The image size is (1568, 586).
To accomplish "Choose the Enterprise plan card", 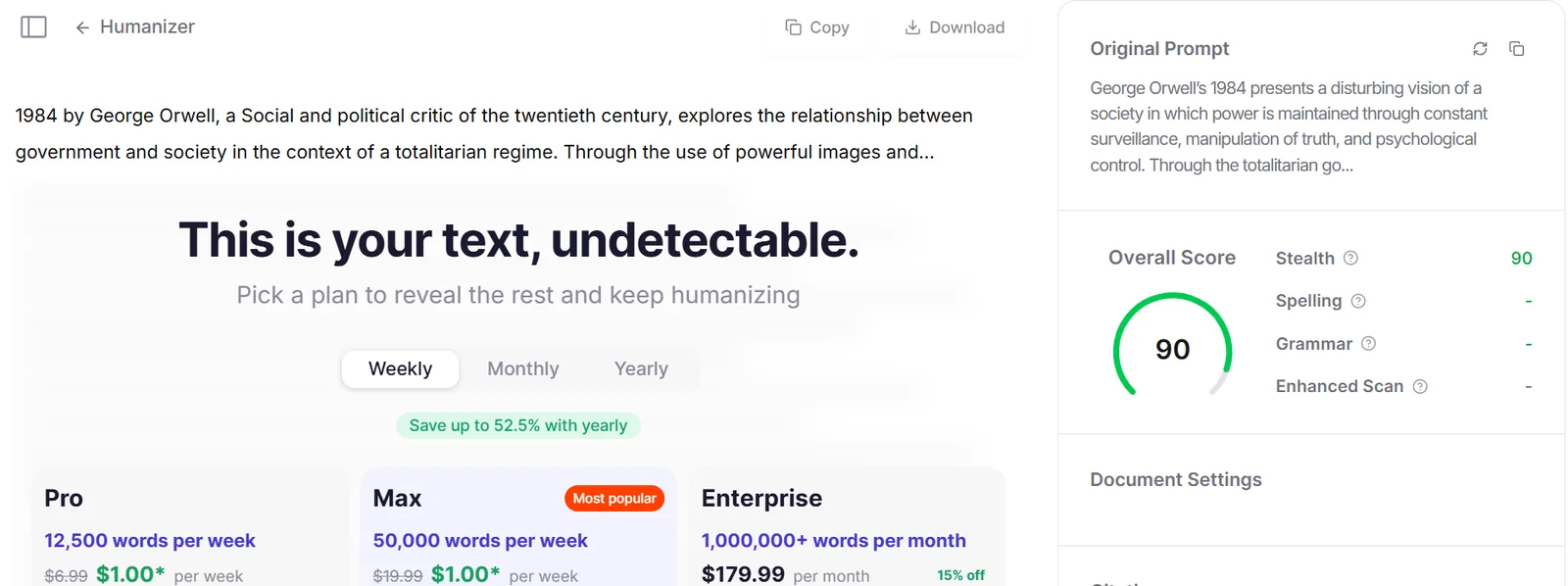I will click(848, 527).
